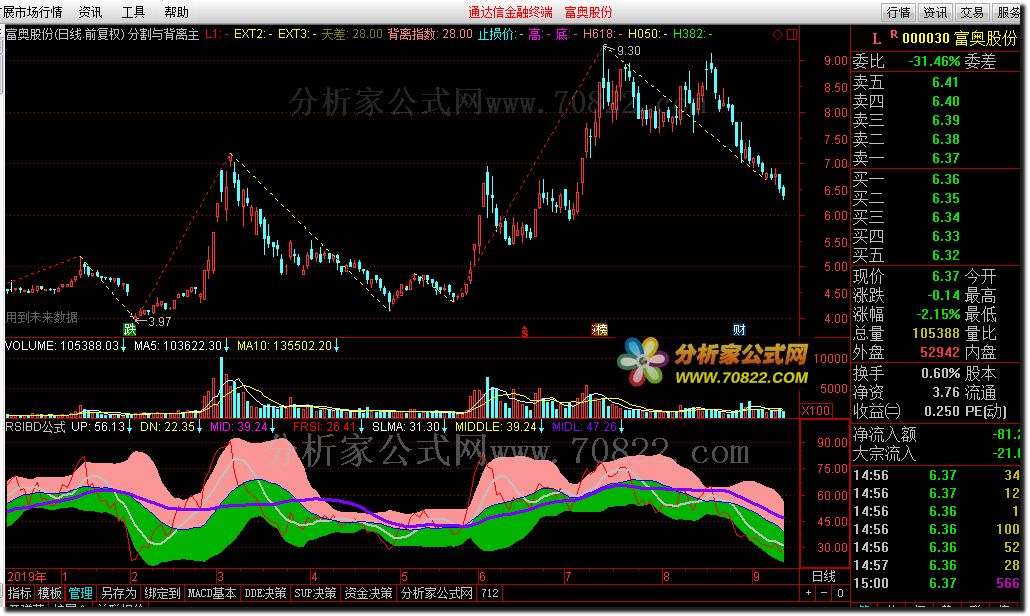Switch to the DDE决策 indicator tab
This screenshot has height=616, width=1030.
coord(265,593)
